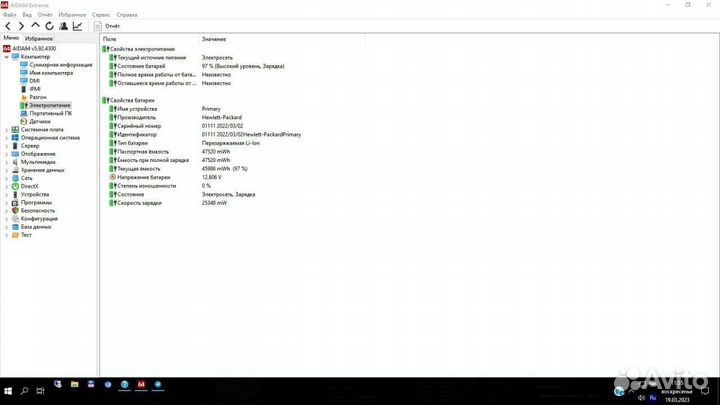Select the IPMI tree item
This screenshot has width=720, height=405.
click(35, 89)
